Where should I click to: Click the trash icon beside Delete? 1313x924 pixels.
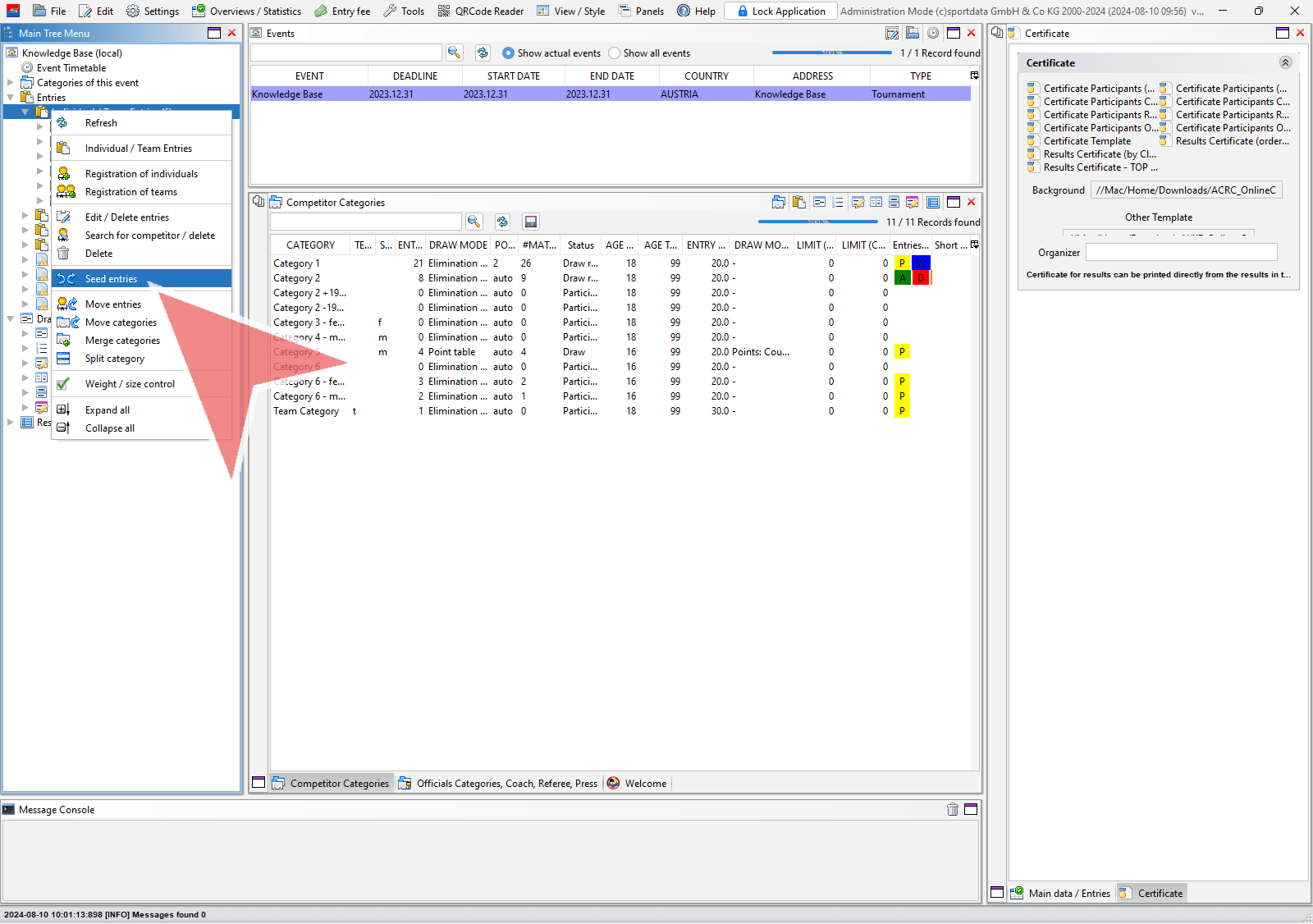click(x=63, y=254)
